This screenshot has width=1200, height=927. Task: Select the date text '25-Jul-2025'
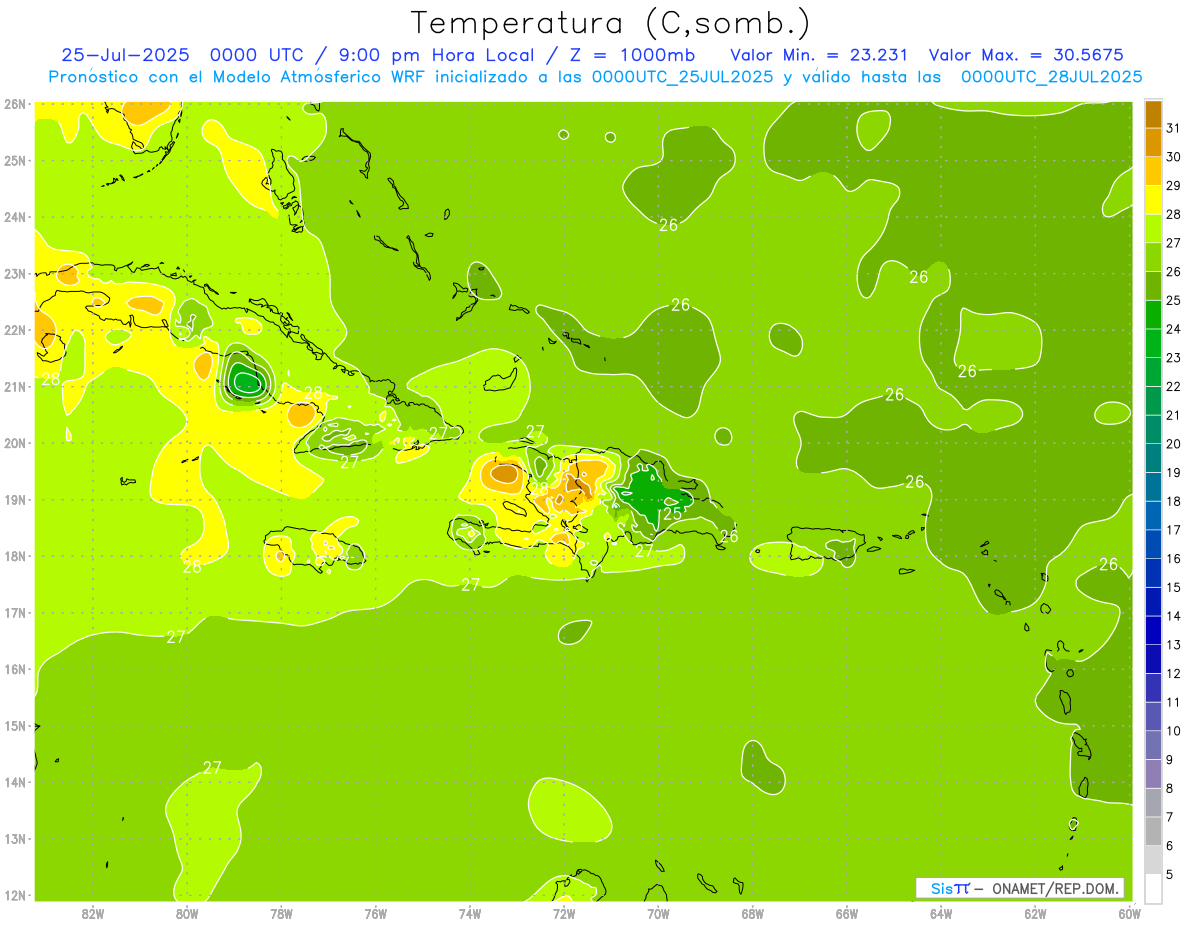125,55
